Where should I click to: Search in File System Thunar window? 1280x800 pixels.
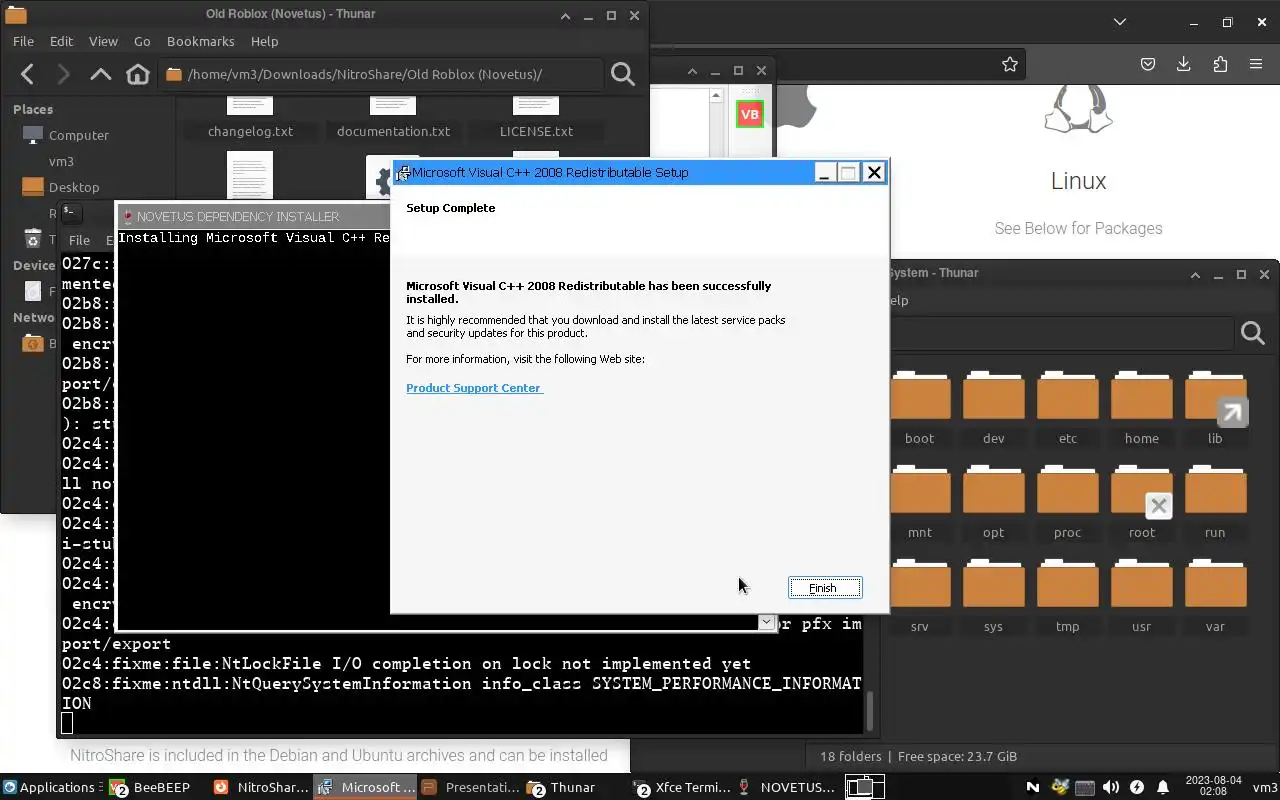pos(1253,333)
